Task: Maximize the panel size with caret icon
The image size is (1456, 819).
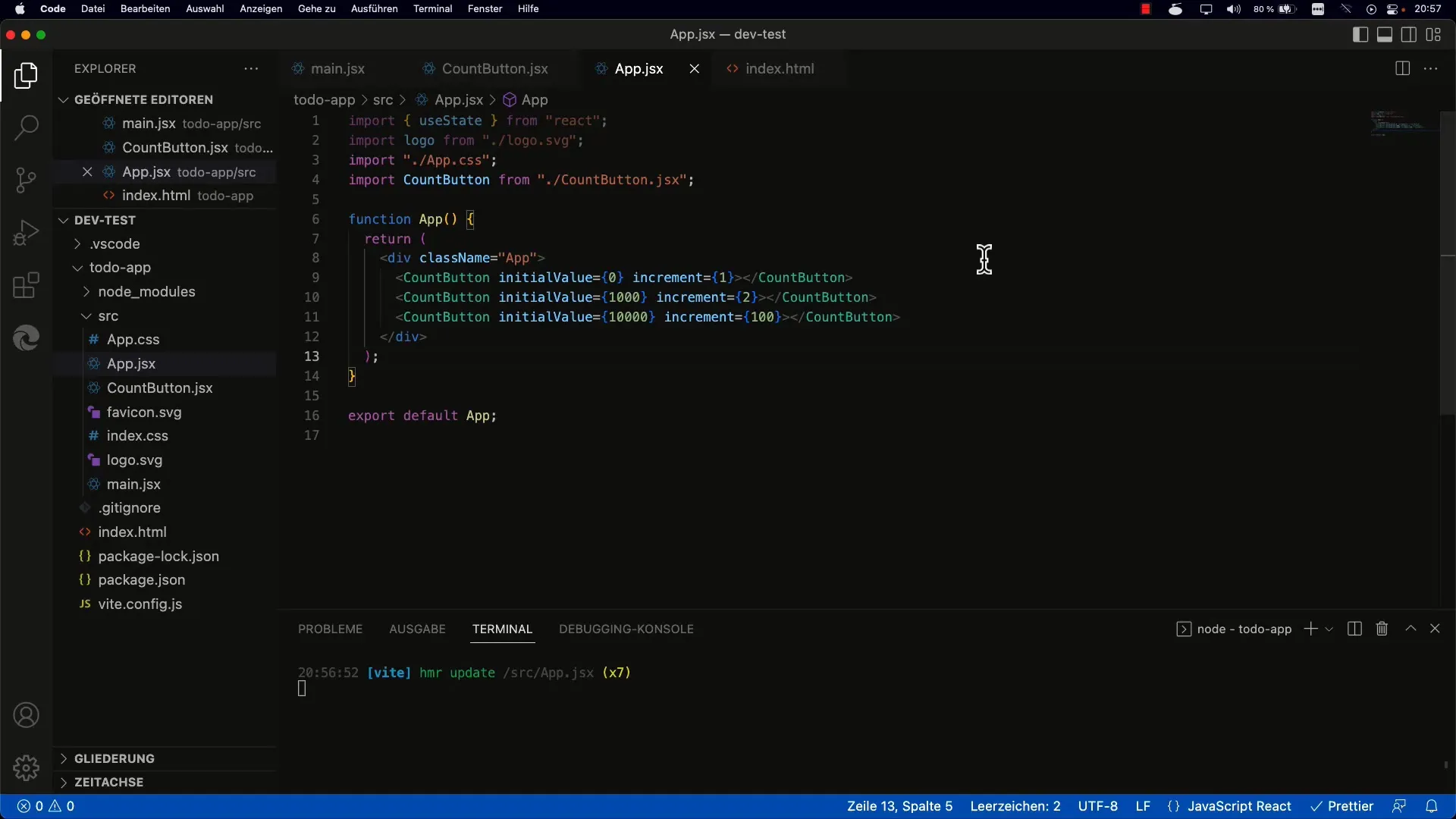Action: point(1410,629)
